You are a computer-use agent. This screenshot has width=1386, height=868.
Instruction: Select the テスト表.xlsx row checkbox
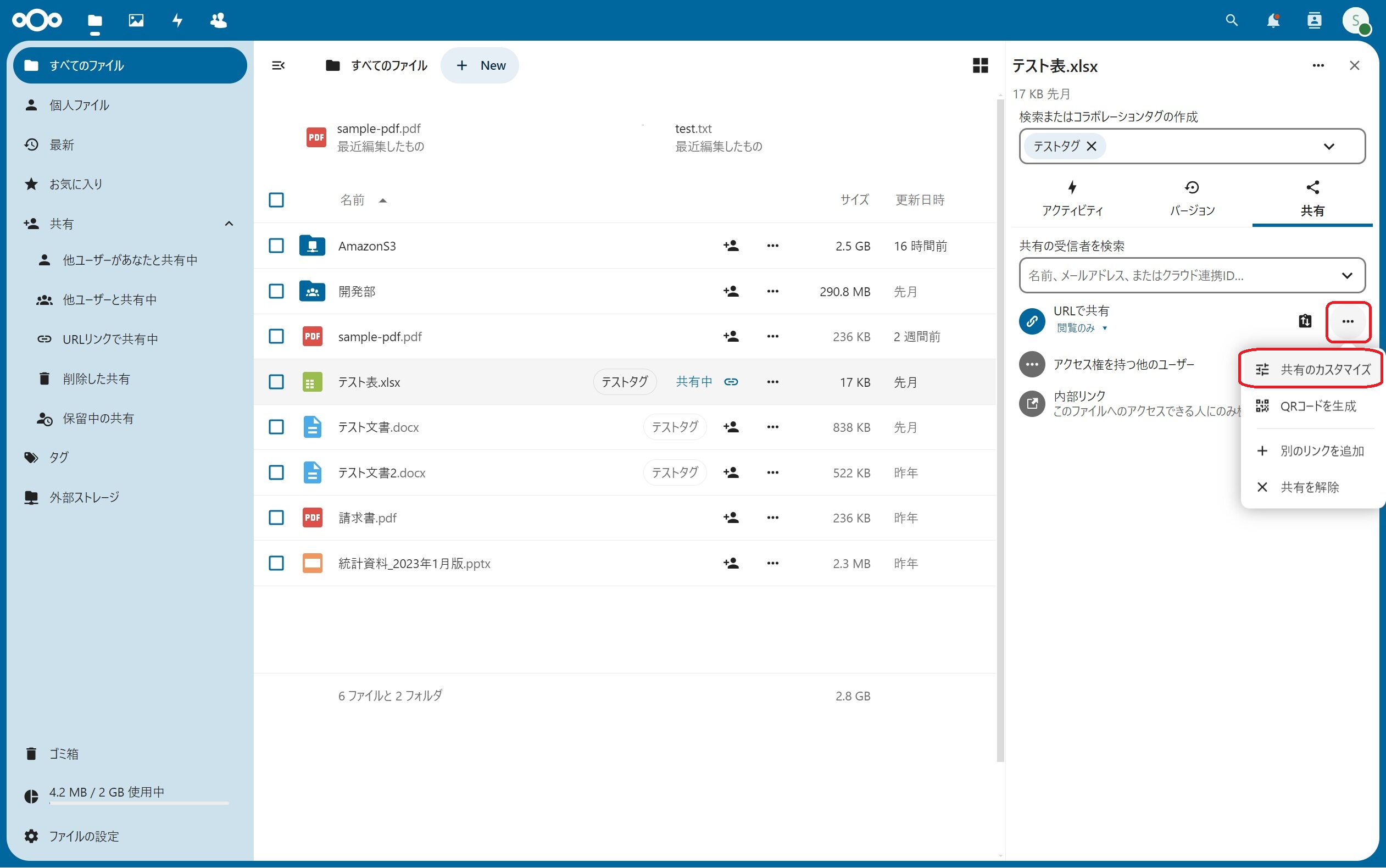click(276, 382)
